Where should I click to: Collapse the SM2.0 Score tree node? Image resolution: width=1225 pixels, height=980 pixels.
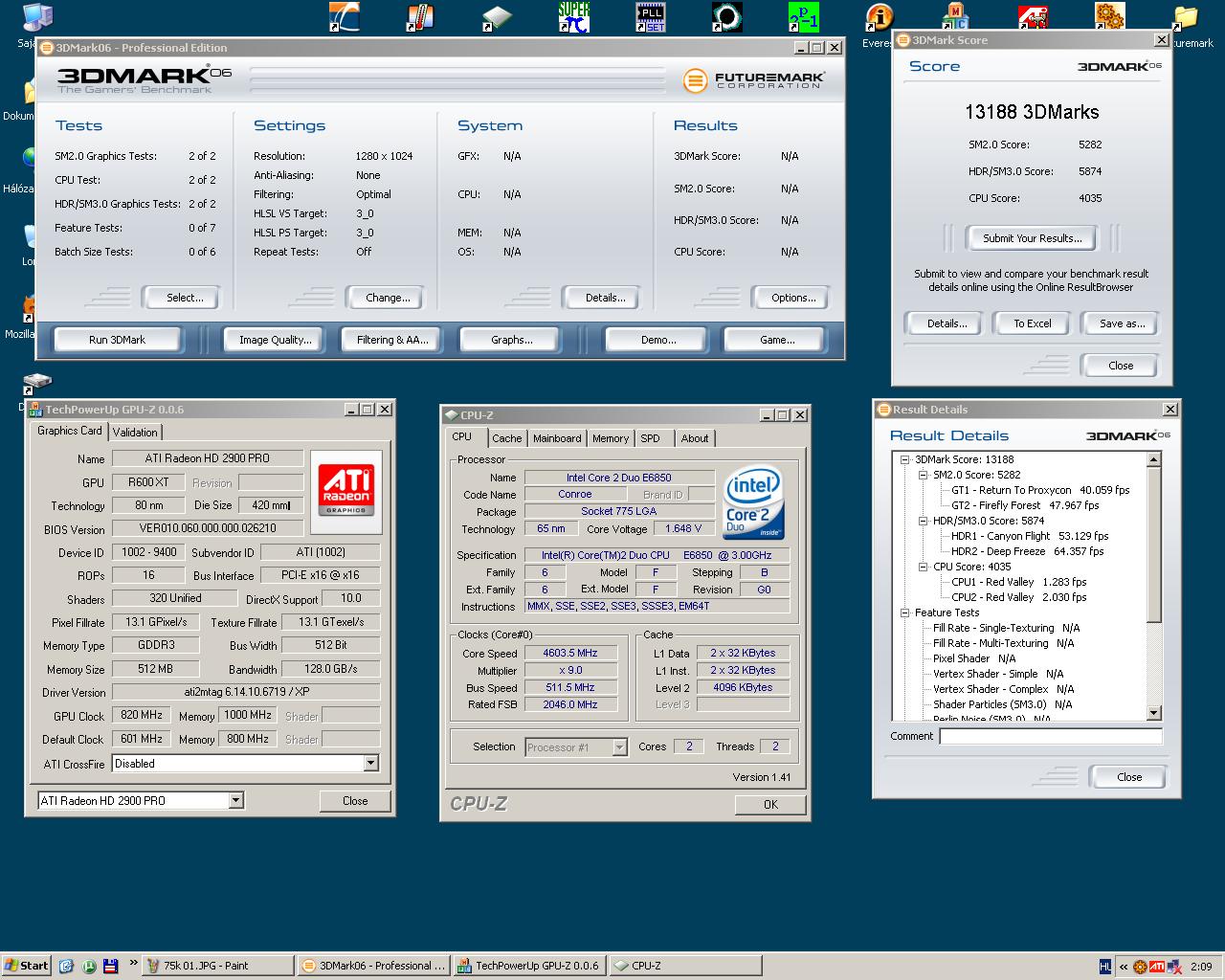point(923,475)
